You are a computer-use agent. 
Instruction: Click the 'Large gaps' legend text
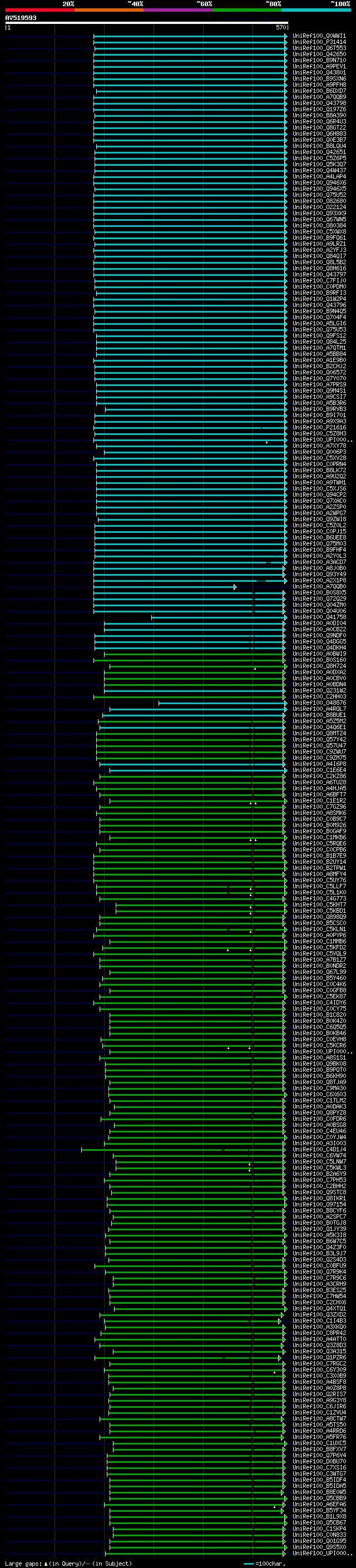click(24, 1564)
